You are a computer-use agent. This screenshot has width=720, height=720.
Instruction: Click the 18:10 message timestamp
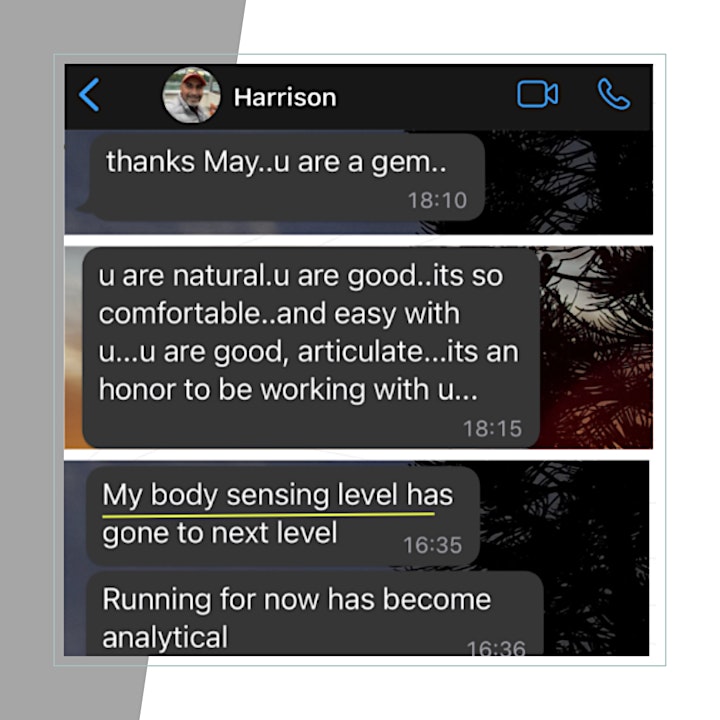pyautogui.click(x=437, y=200)
